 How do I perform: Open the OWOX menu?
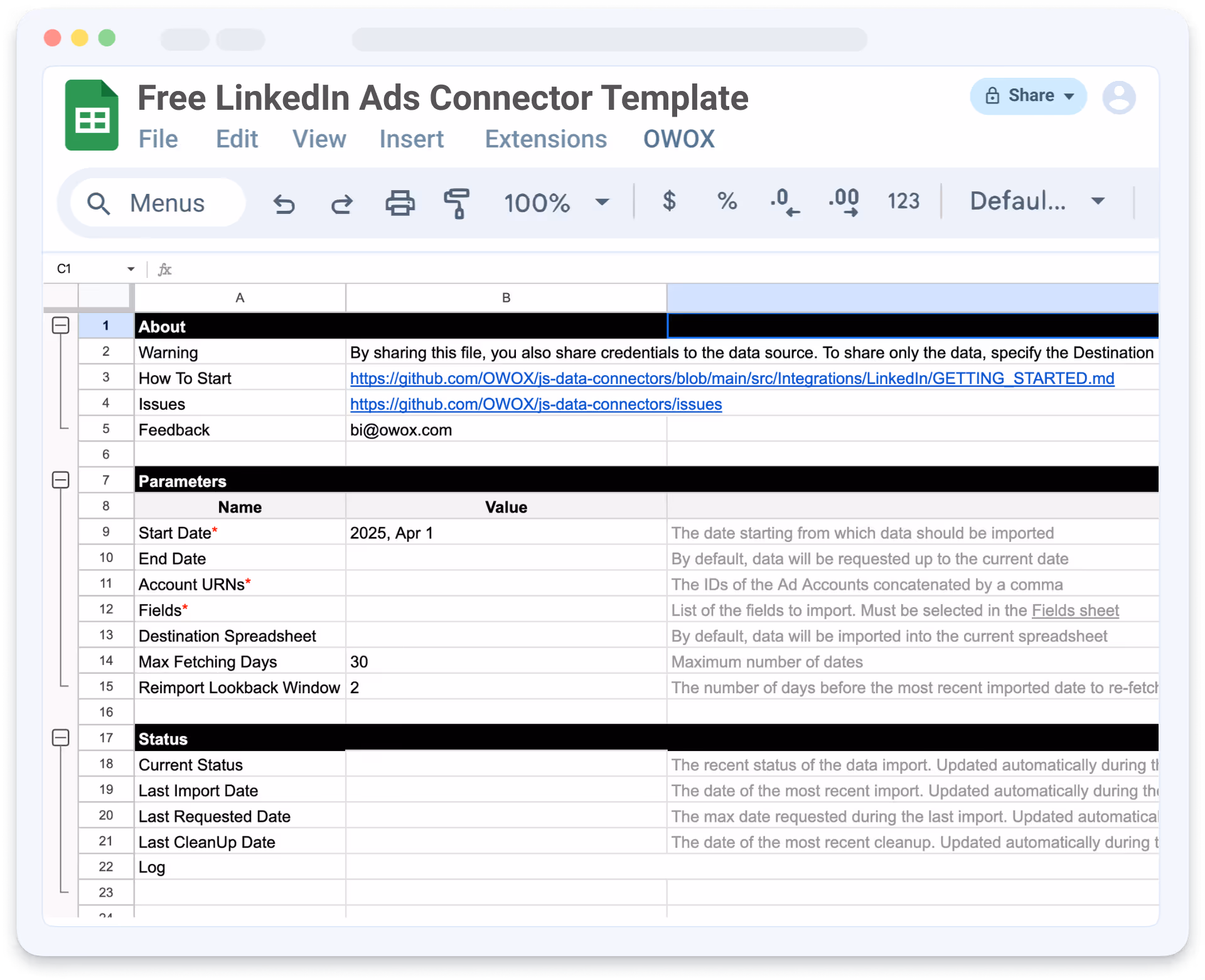[678, 139]
